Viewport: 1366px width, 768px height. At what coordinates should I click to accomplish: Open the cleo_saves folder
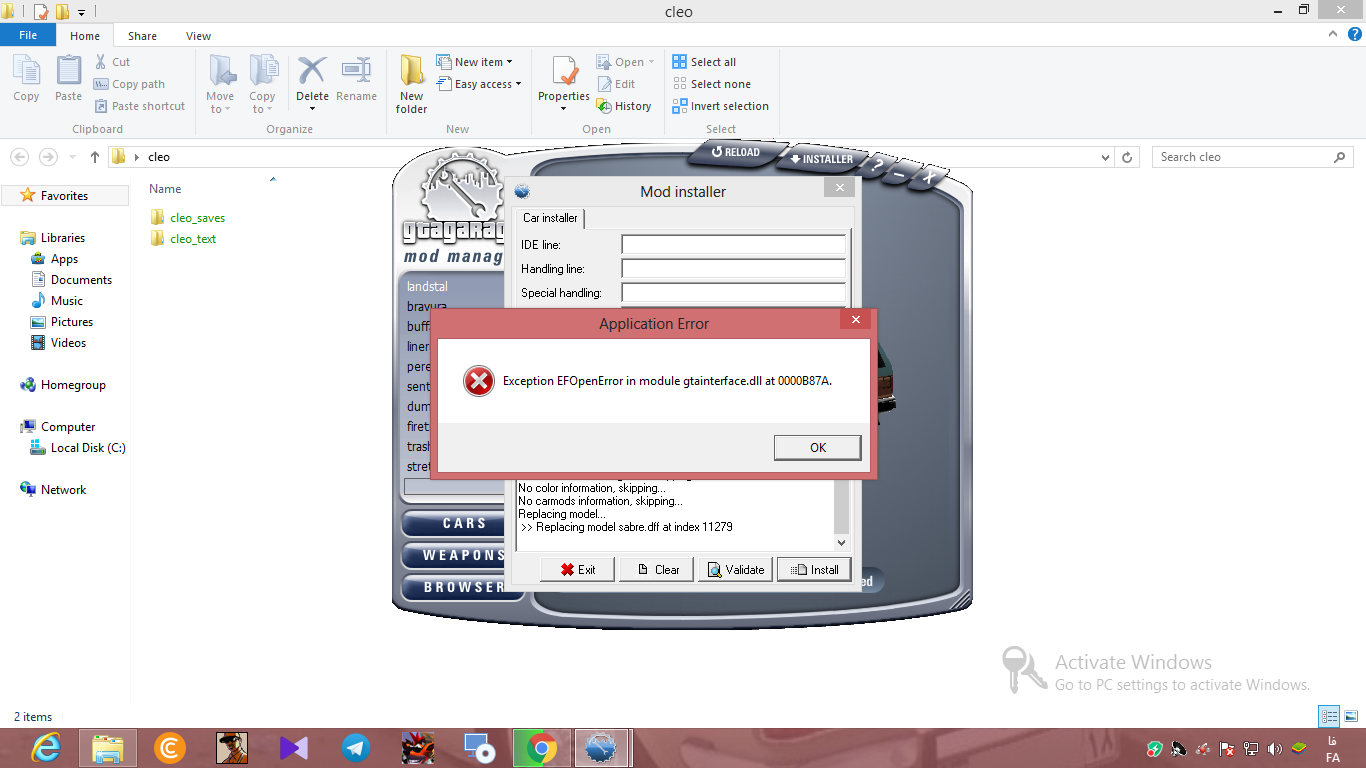(x=197, y=217)
